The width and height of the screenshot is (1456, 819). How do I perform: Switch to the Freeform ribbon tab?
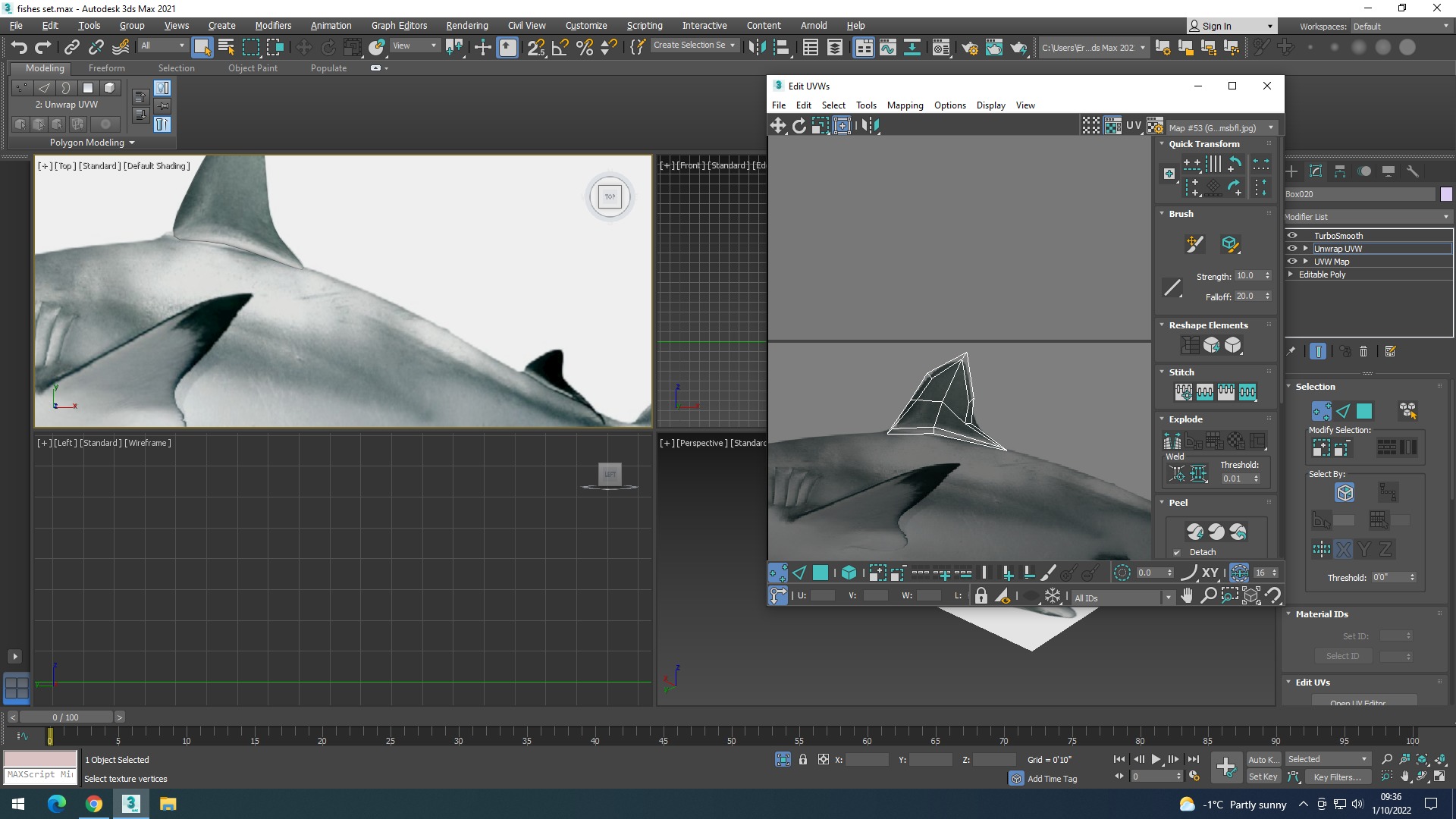pyautogui.click(x=106, y=67)
